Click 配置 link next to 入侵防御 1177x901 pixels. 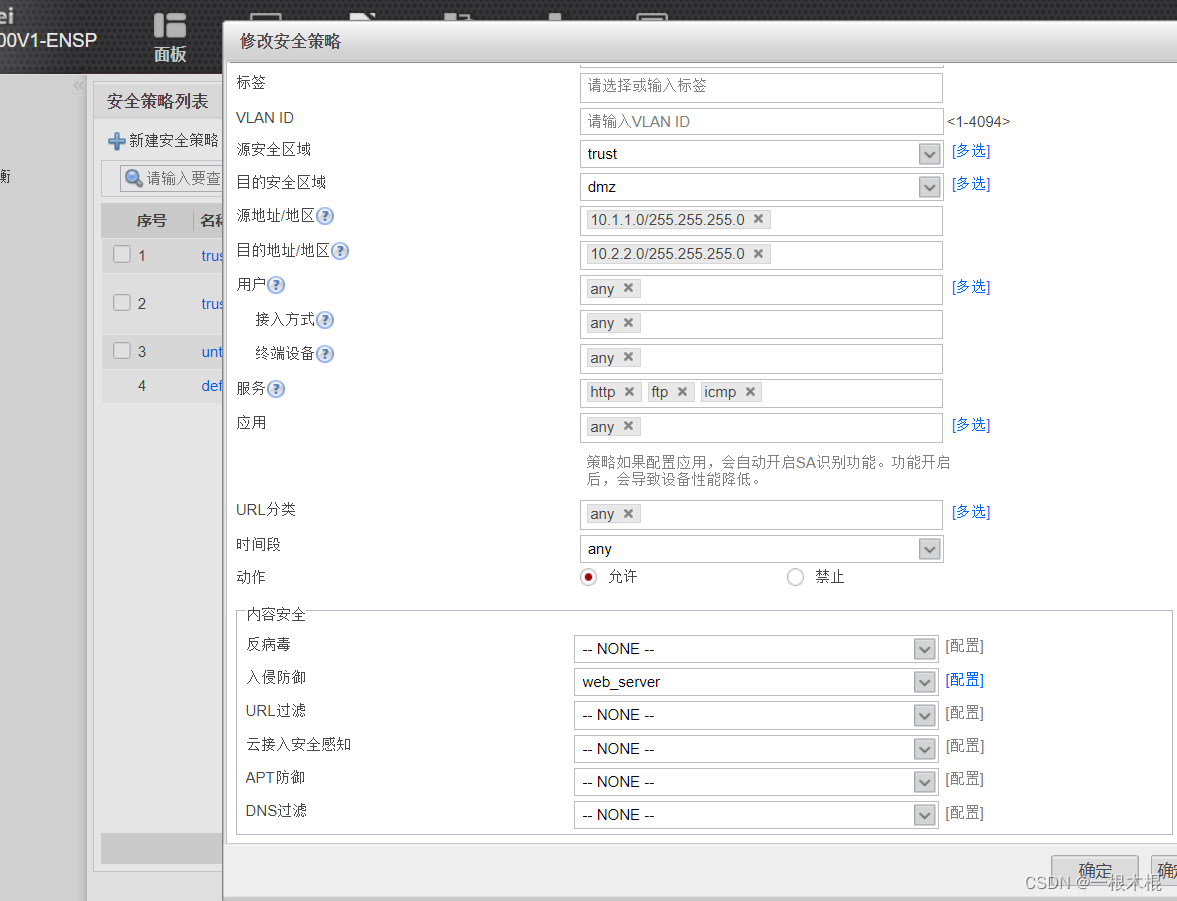(965, 680)
